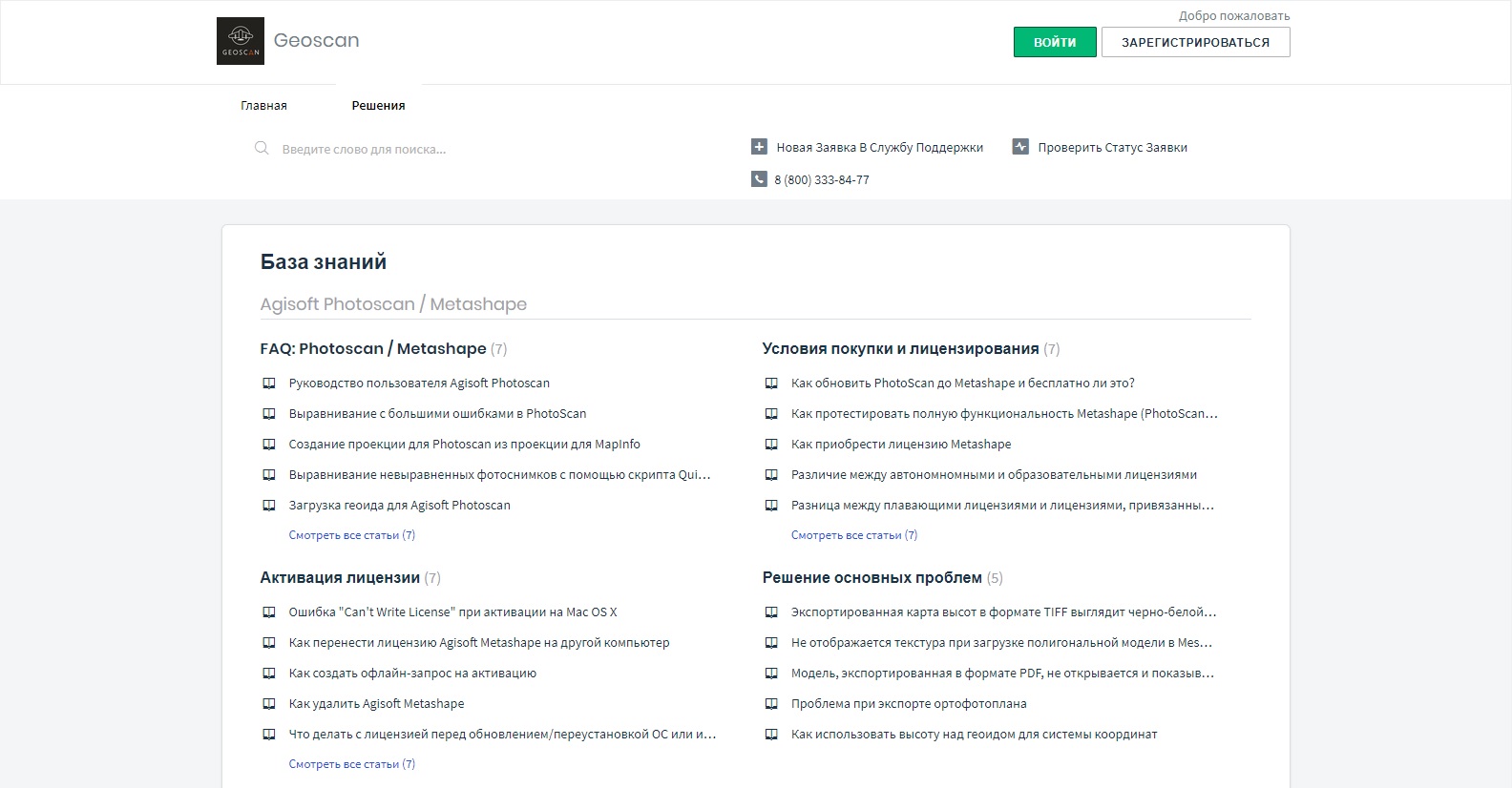Click the plus icon for new support ticket
This screenshot has width=1512, height=788.
point(759,147)
